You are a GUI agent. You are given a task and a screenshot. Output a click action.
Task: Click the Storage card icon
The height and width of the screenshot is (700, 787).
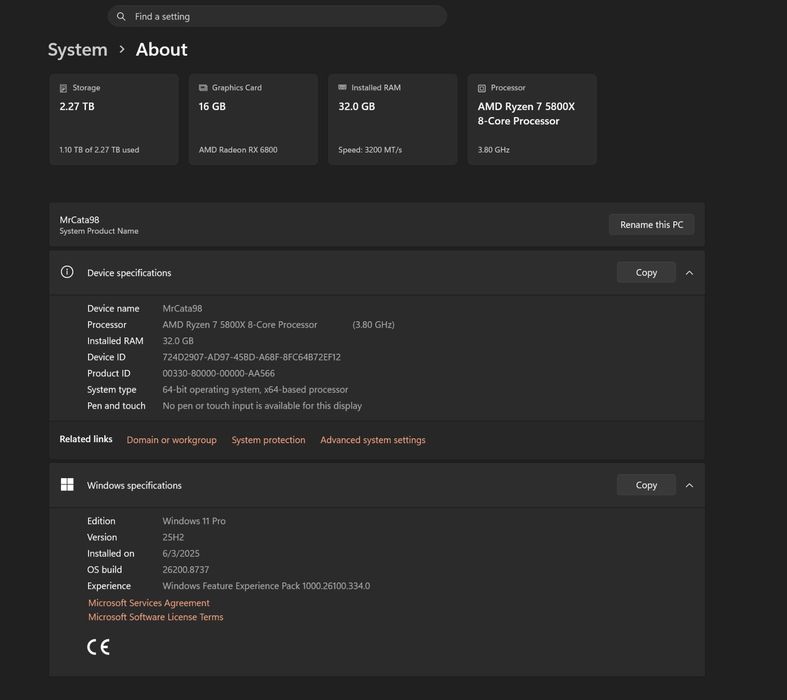pyautogui.click(x=63, y=88)
